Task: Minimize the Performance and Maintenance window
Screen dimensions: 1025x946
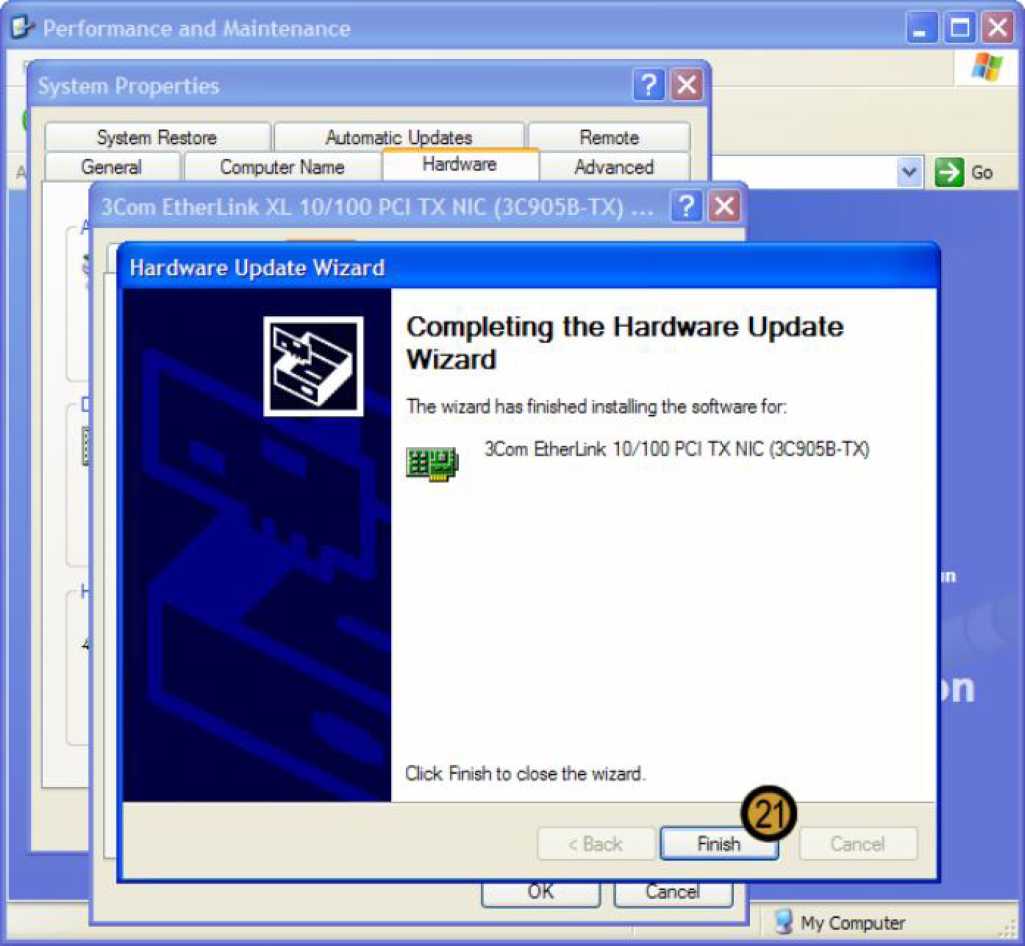Action: pyautogui.click(x=921, y=28)
